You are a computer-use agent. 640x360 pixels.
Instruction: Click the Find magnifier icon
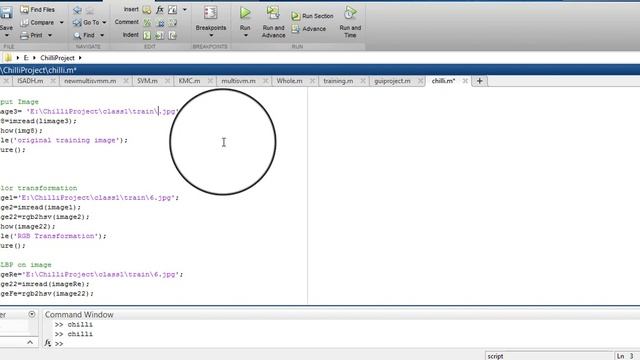tap(77, 36)
